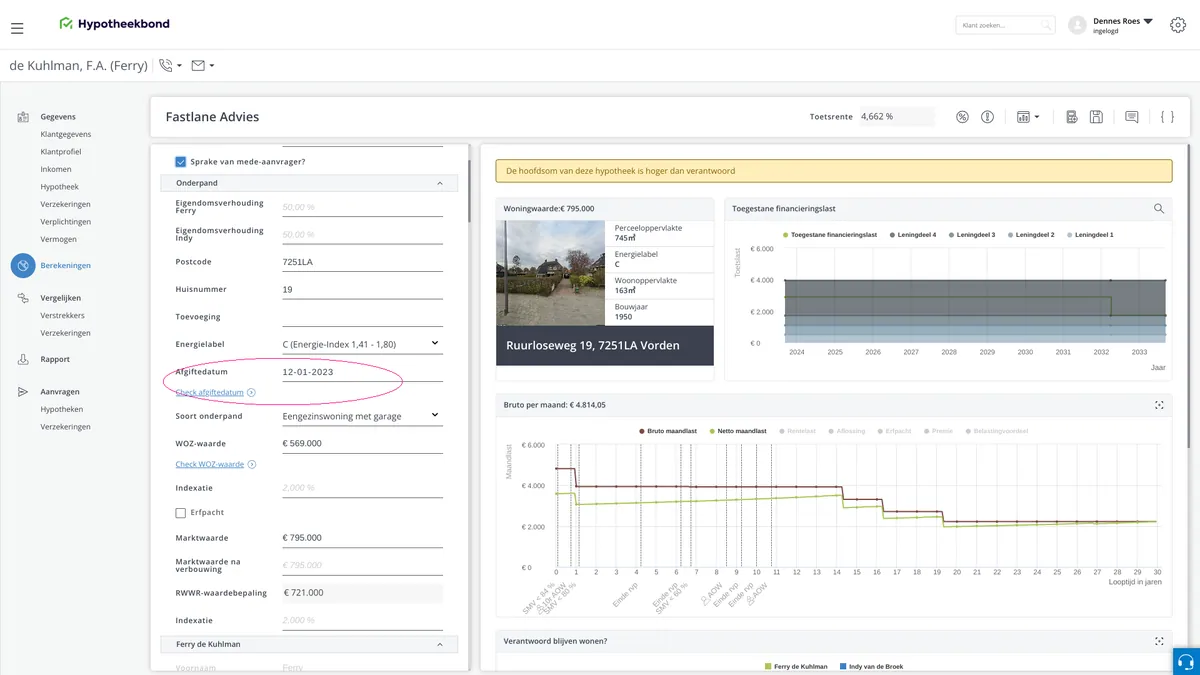Click the percent icon in Fastlane toolbar
This screenshot has height=675, width=1200.
pyautogui.click(x=962, y=117)
